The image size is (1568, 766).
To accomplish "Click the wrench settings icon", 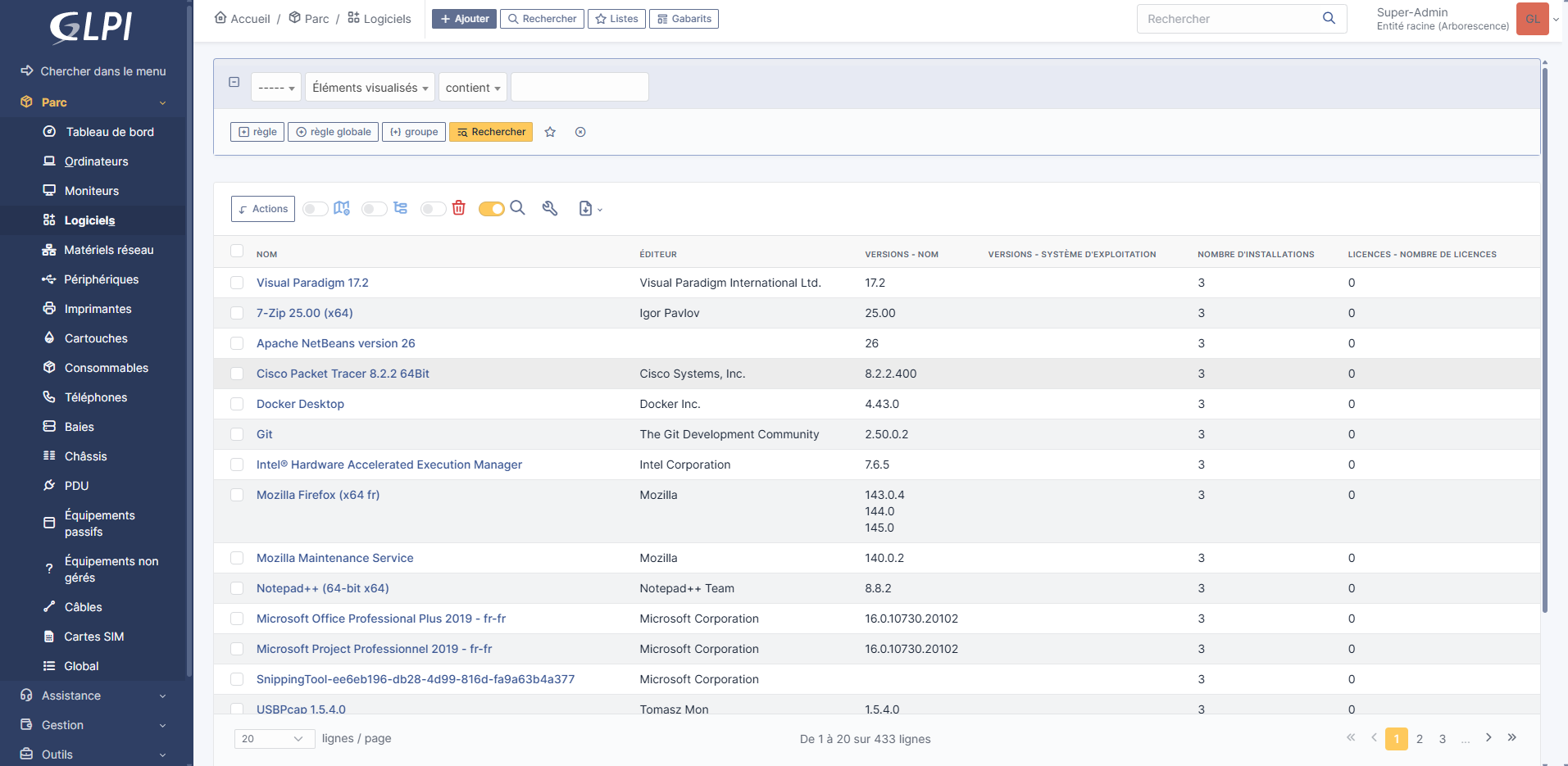I will [550, 208].
